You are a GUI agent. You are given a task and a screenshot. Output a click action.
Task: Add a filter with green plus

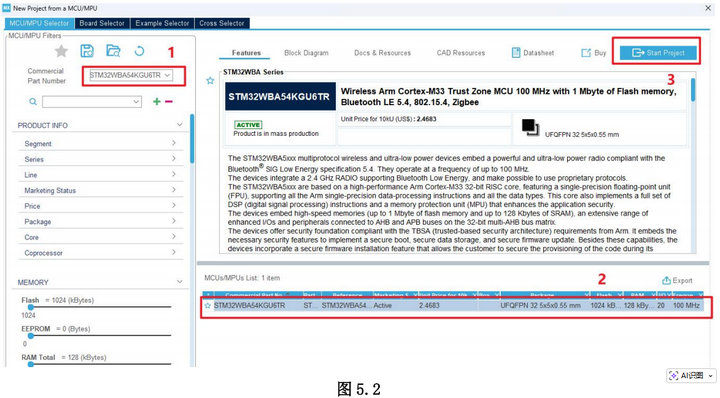pos(157,101)
